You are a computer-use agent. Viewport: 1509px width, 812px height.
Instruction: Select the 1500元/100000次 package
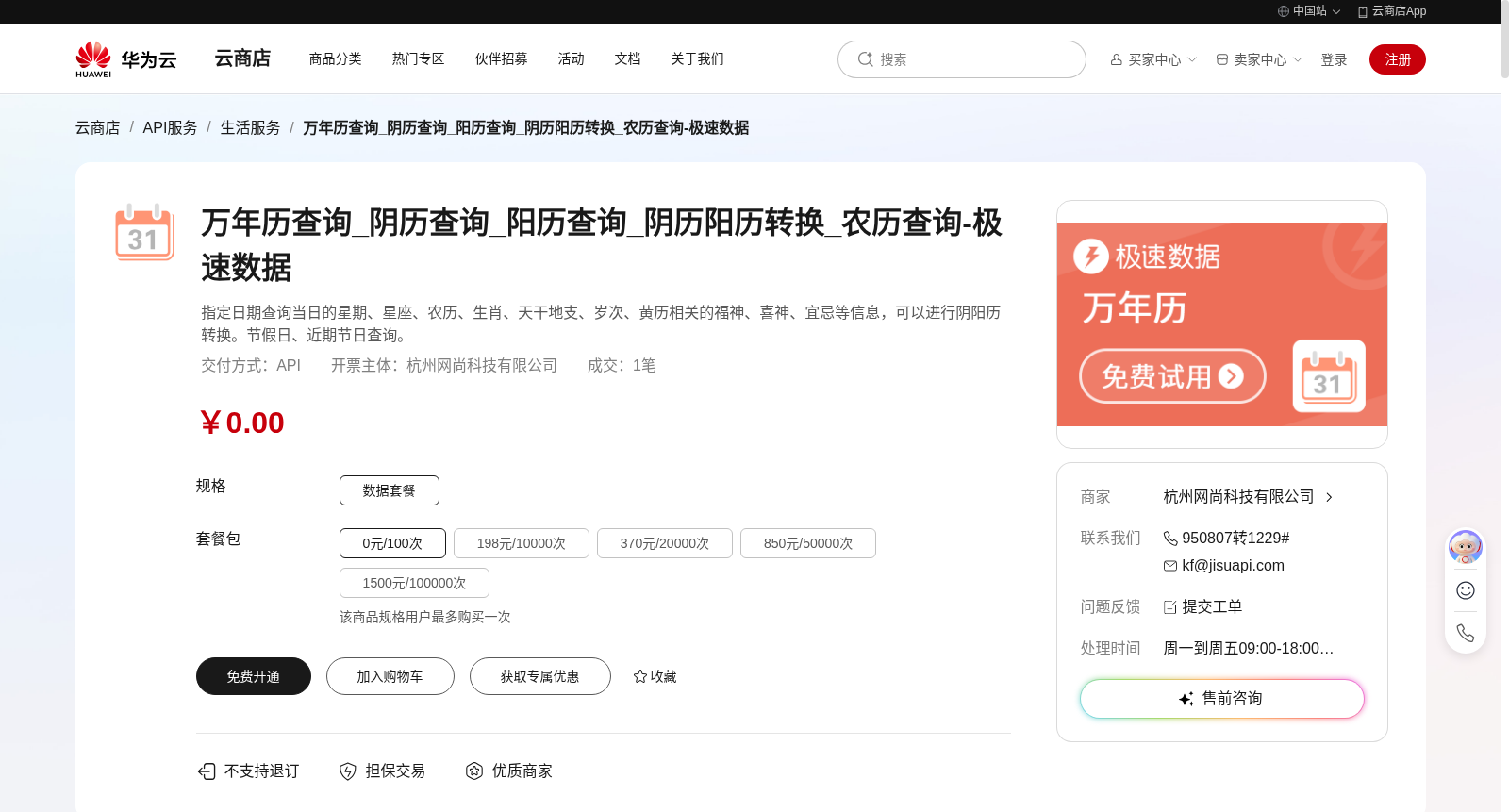click(x=414, y=583)
